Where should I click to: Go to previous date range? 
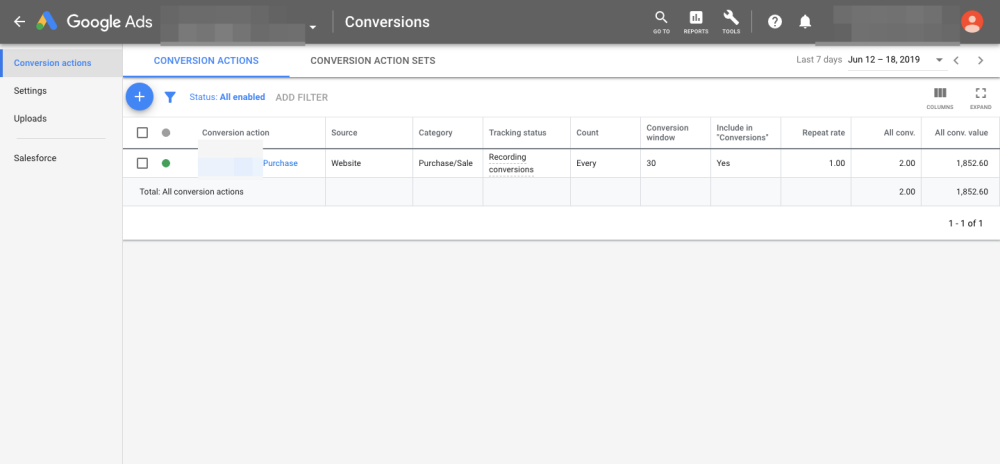957,61
